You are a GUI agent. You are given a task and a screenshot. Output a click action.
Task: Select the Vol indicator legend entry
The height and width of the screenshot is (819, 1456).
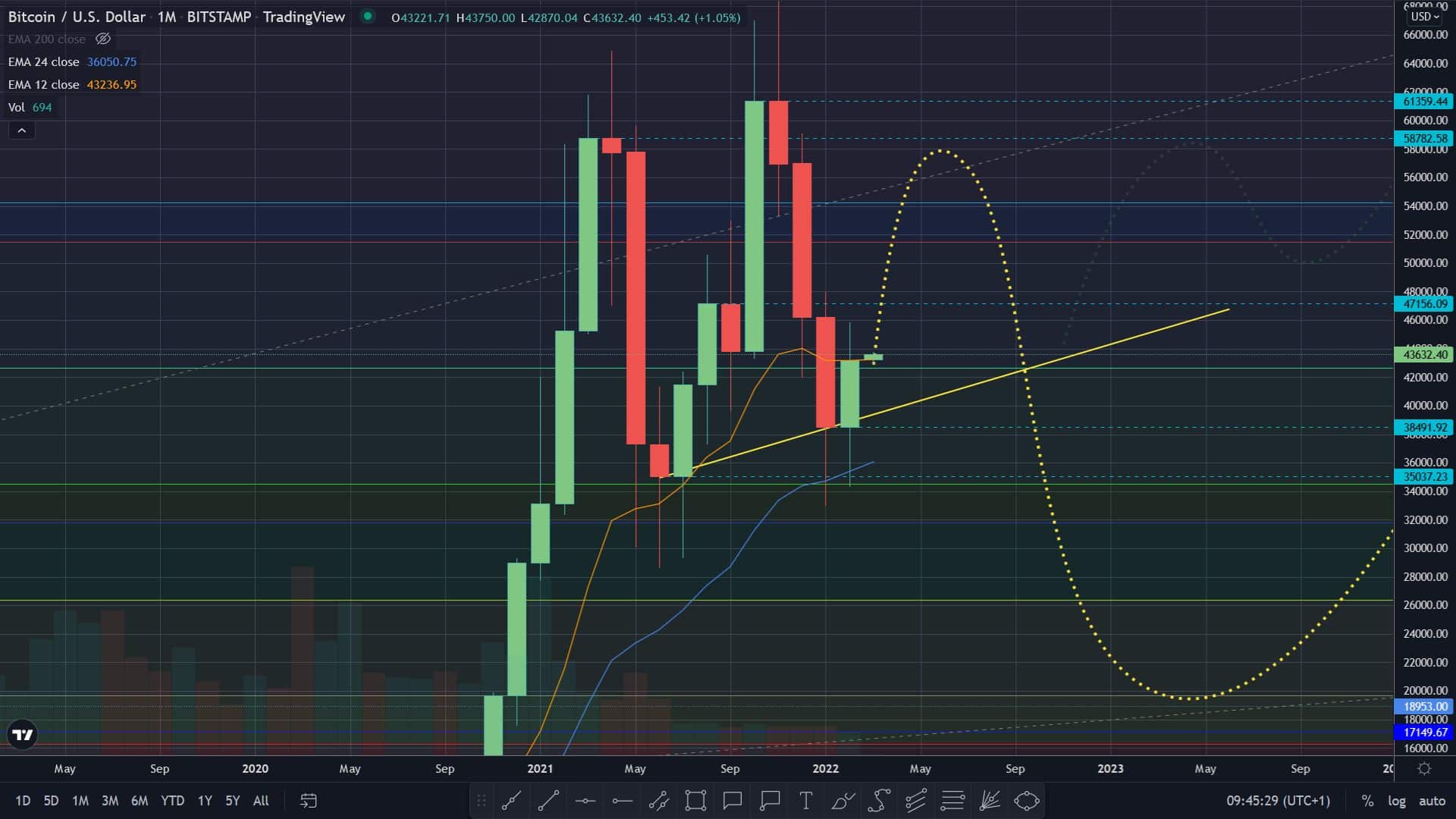pos(17,108)
